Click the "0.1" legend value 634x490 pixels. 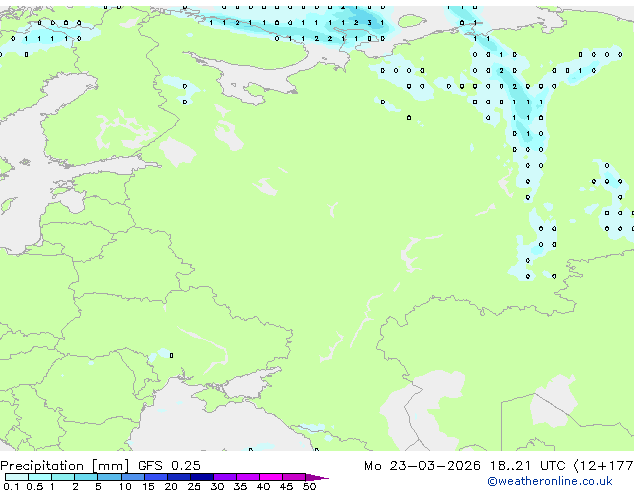11,486
